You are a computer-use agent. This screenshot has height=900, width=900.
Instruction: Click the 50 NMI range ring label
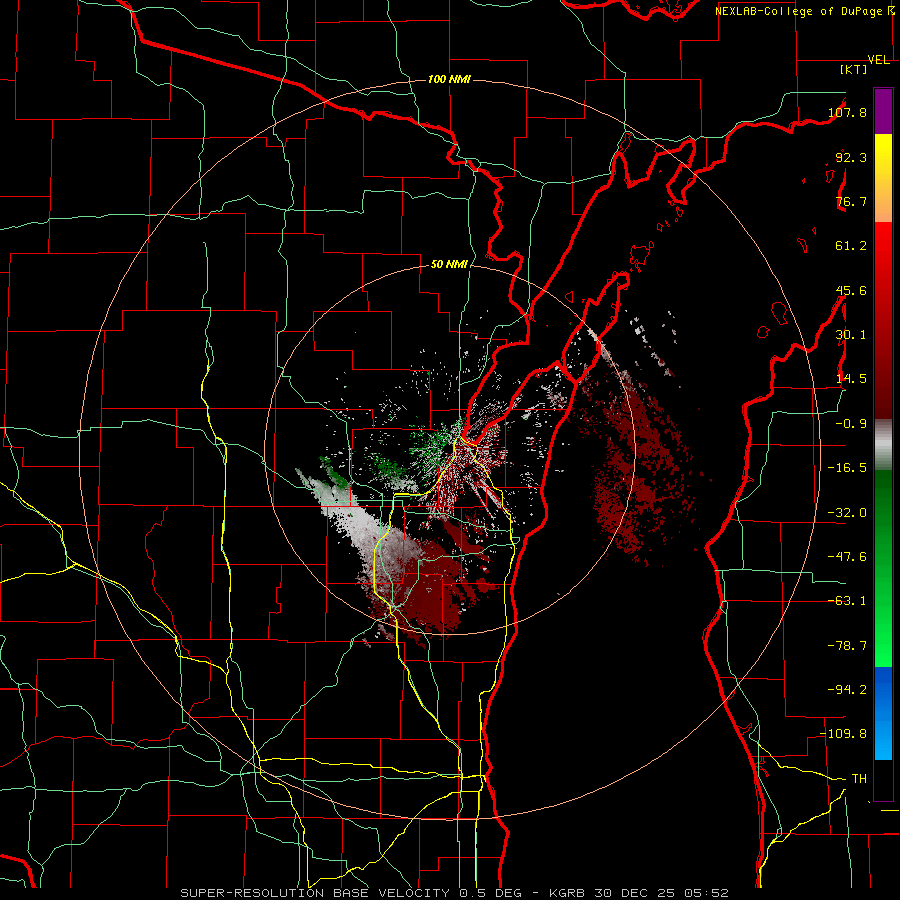tap(449, 264)
